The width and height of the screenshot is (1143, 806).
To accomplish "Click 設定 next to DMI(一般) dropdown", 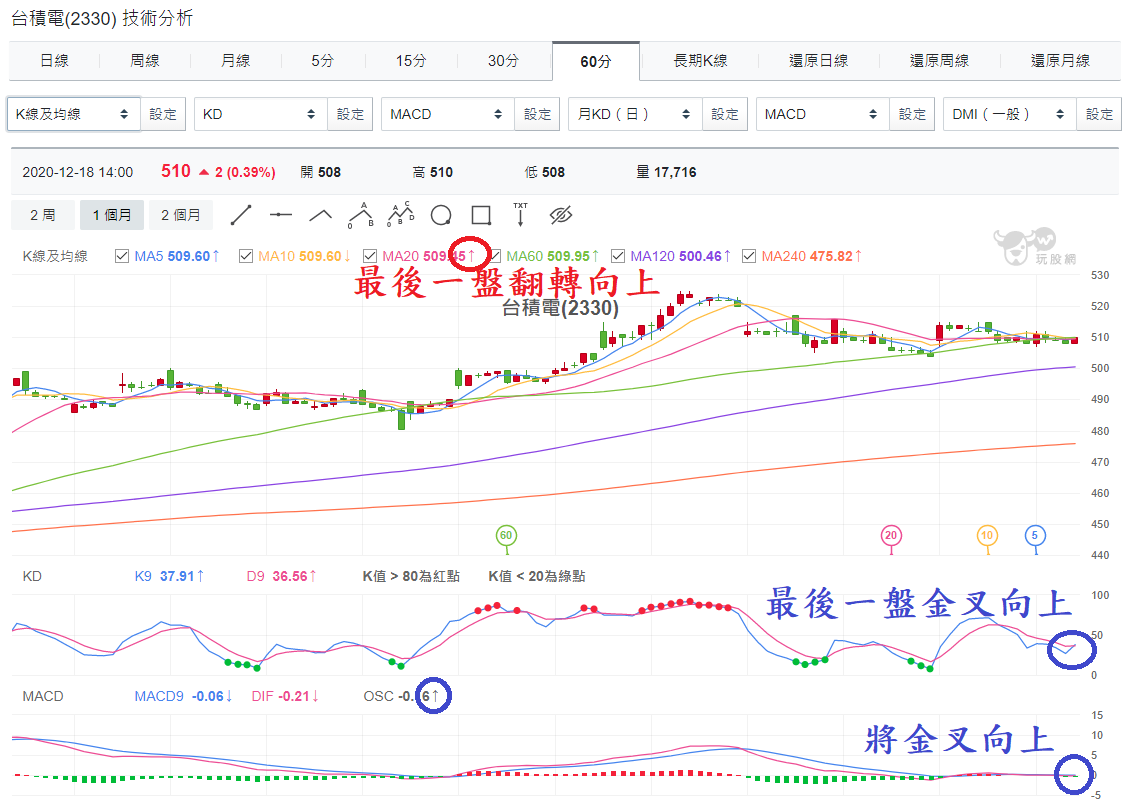I will coord(1100,114).
